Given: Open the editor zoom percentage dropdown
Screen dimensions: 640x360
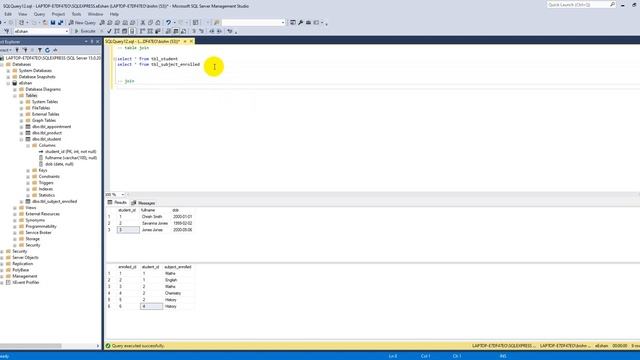Looking at the screenshot, I should 122,195.
